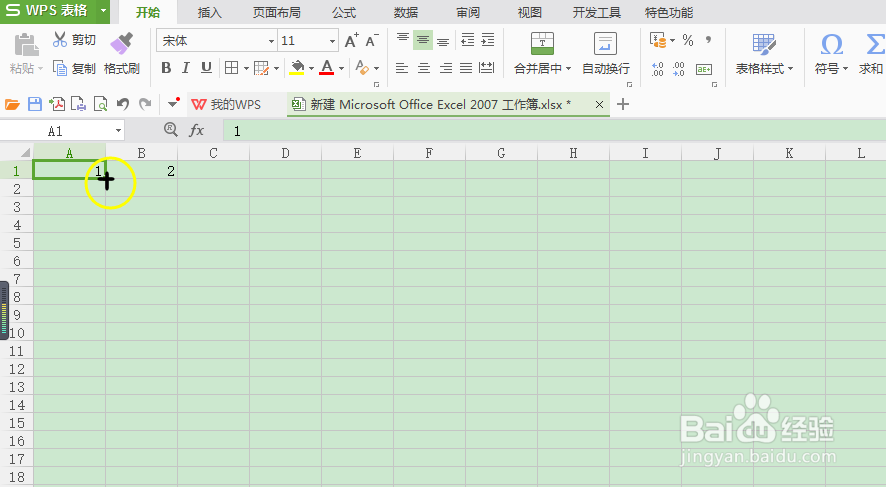Open the font name dropdown (宋体)
Screen dimensions: 886x487
click(x=271, y=41)
